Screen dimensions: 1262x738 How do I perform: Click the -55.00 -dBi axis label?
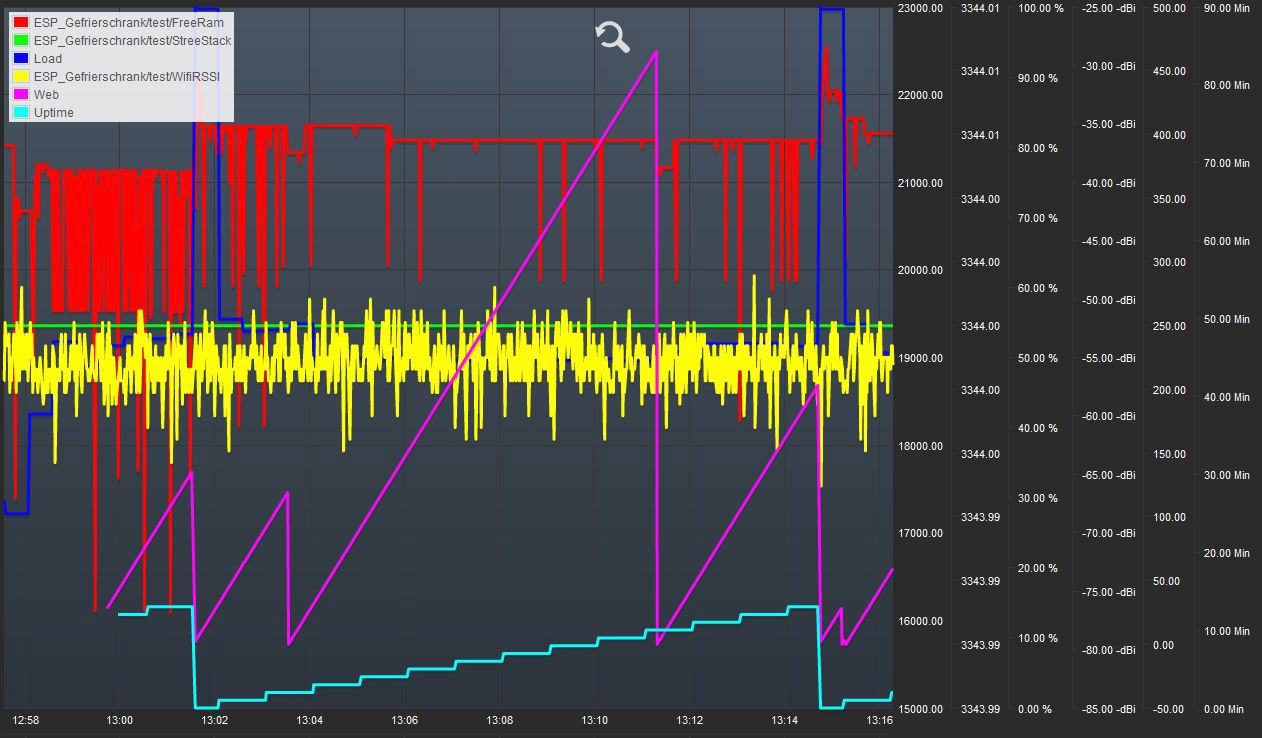[x=1109, y=358]
